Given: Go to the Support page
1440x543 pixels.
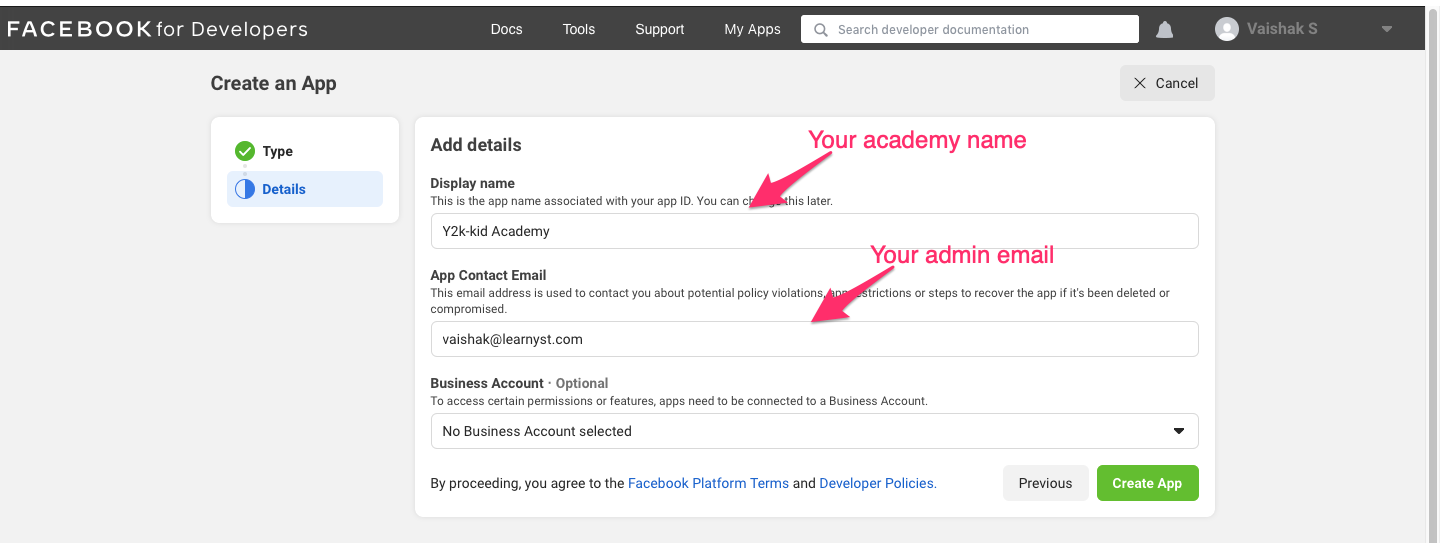Looking at the screenshot, I should click(x=660, y=29).
